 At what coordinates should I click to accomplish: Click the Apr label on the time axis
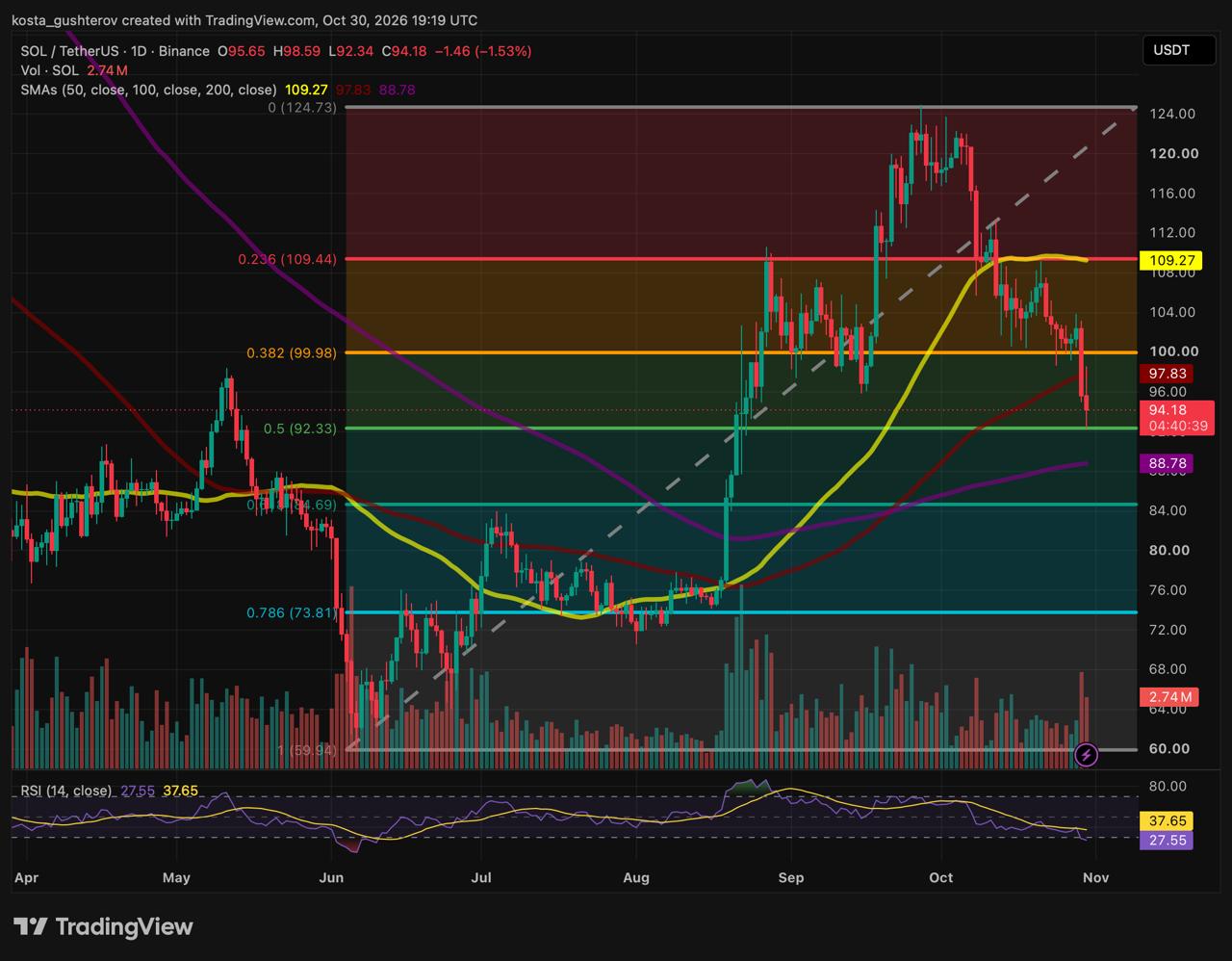coord(28,877)
